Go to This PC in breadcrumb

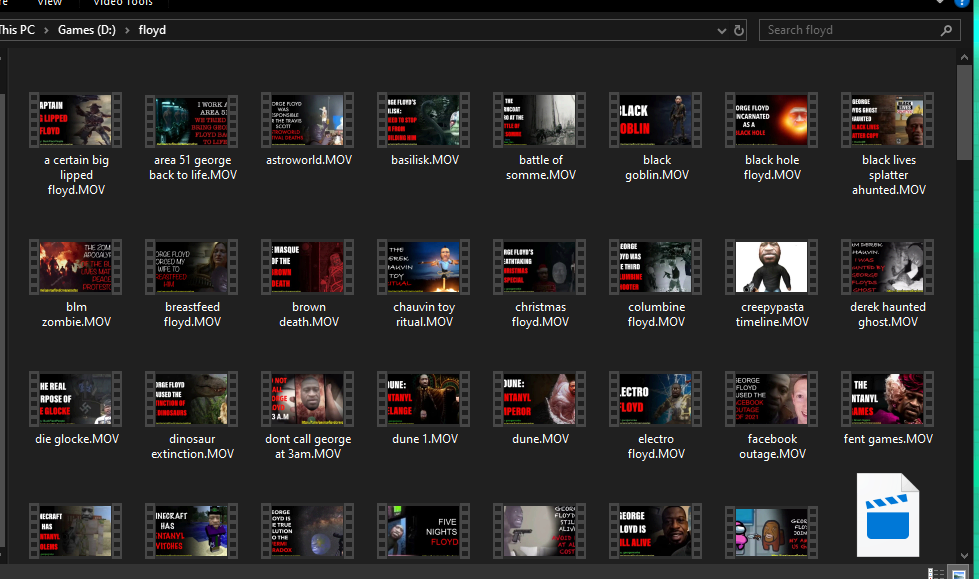(x=17, y=30)
